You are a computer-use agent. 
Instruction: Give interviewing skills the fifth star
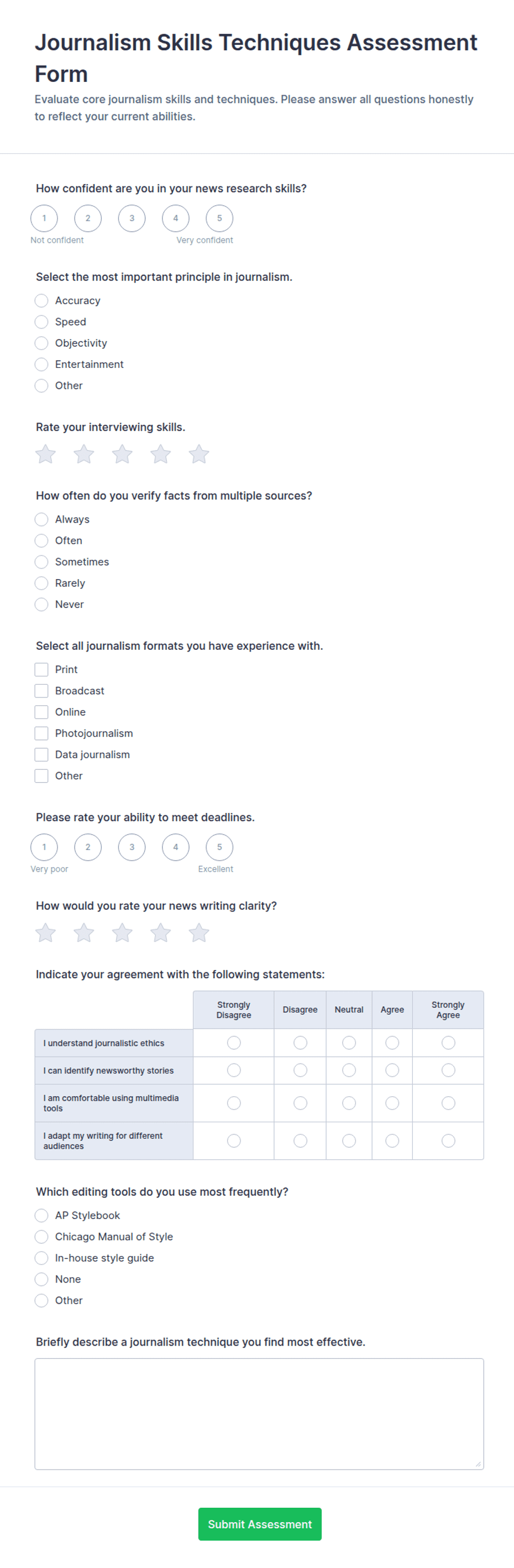point(199,454)
